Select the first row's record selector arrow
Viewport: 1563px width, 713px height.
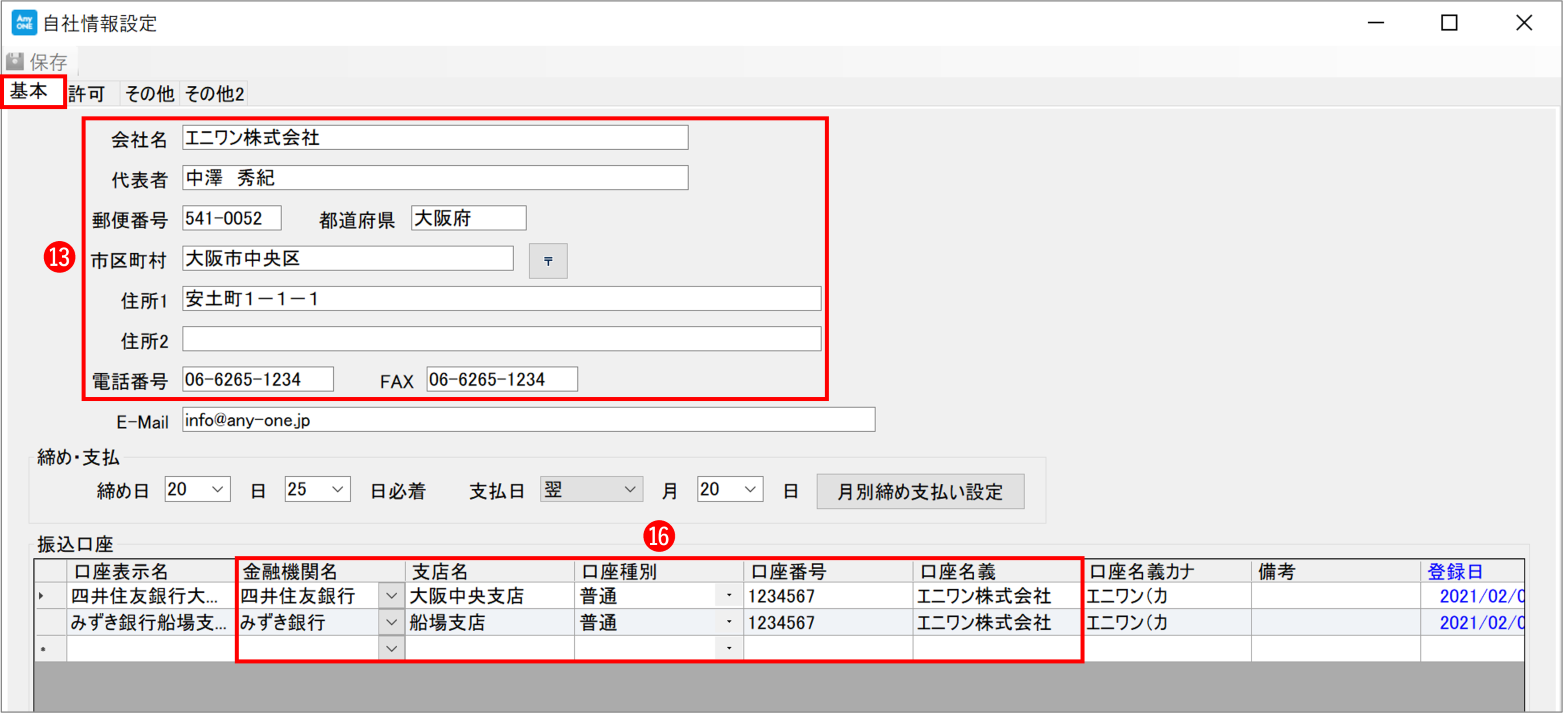click(42, 596)
